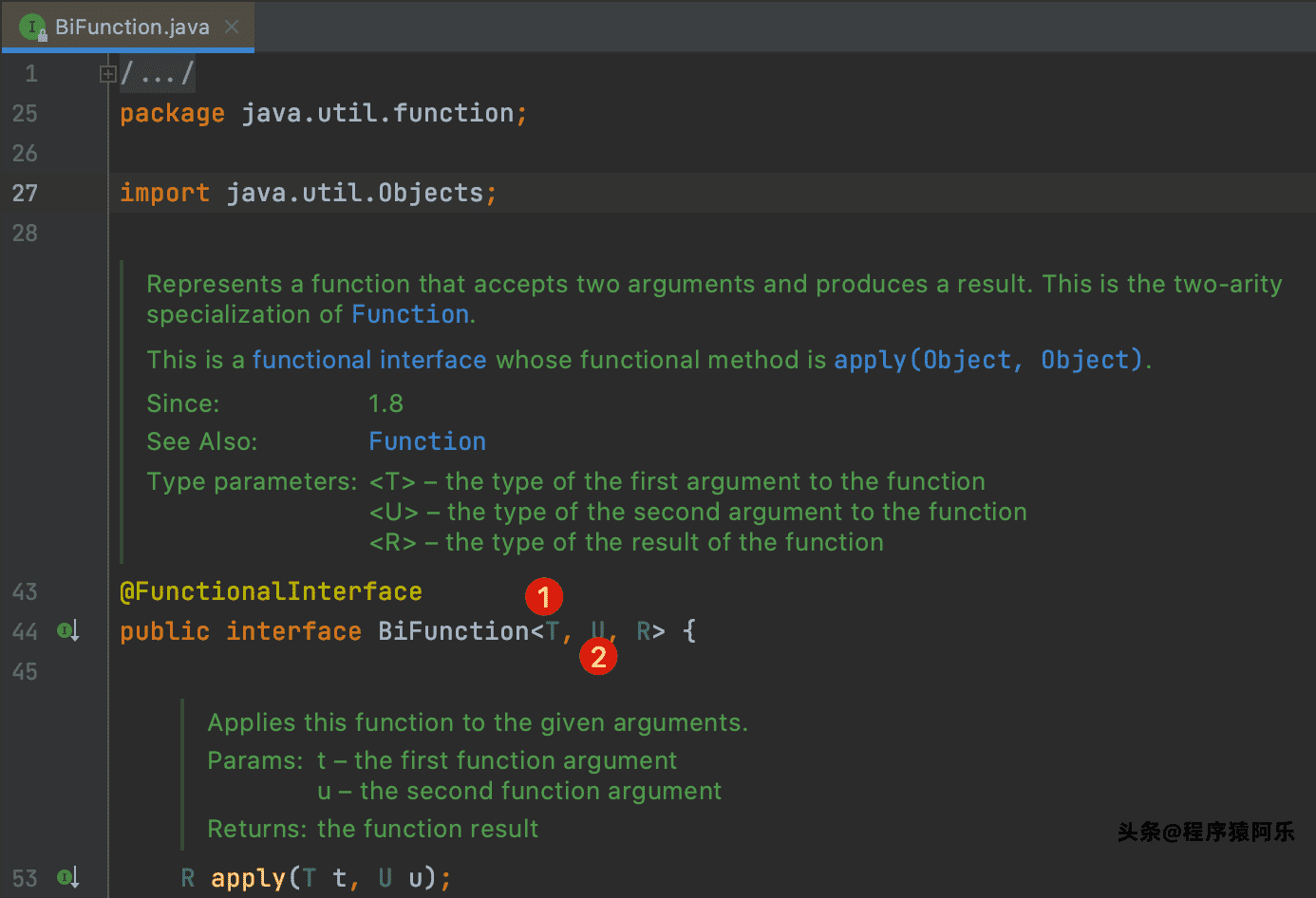Select the BiFunction.java tab
Image resolution: width=1316 pixels, height=898 pixels.
click(128, 27)
